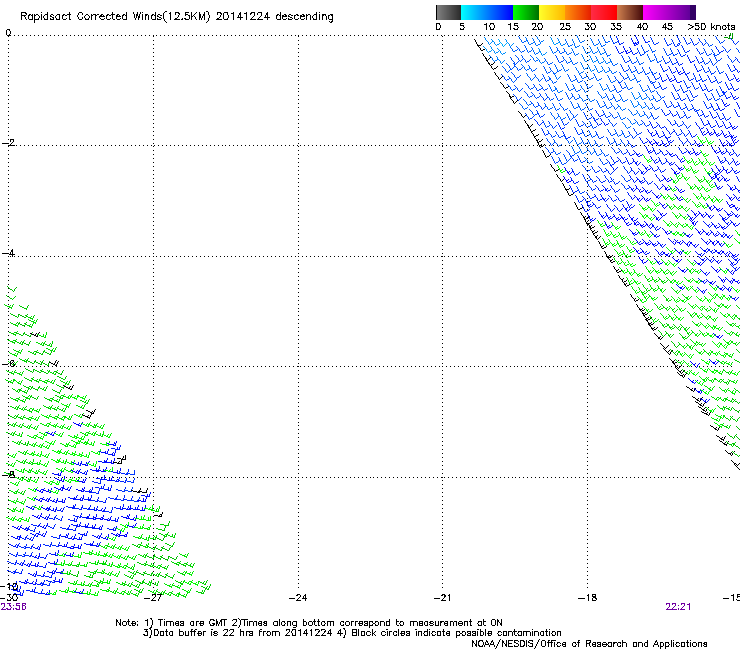Click the NOAA/NESDIS Office of Research credit
The height and width of the screenshot is (650, 740).
coord(589,644)
